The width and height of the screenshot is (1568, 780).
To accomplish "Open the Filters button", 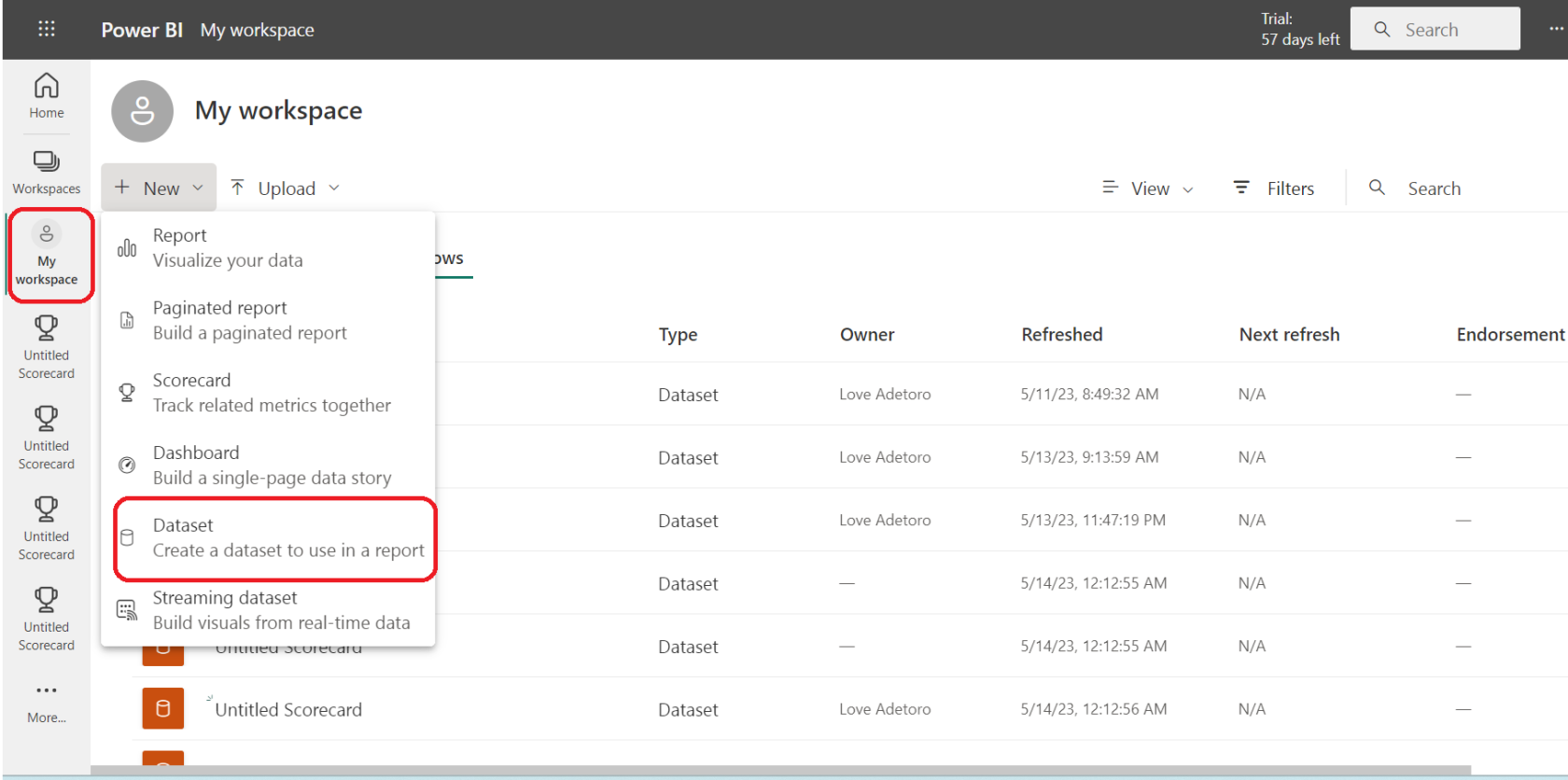I will (x=1274, y=188).
